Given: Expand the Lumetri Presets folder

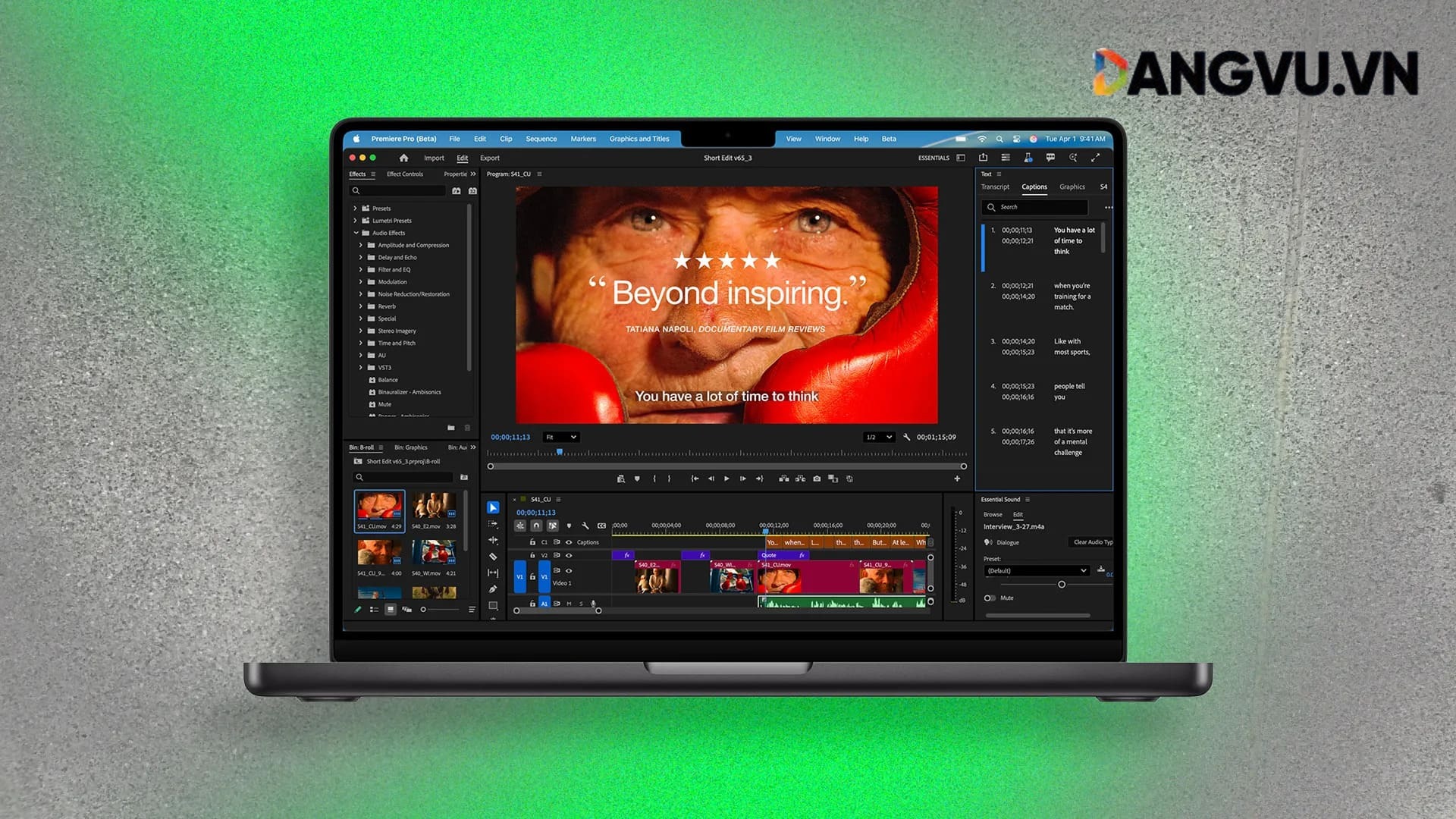Looking at the screenshot, I should (355, 221).
